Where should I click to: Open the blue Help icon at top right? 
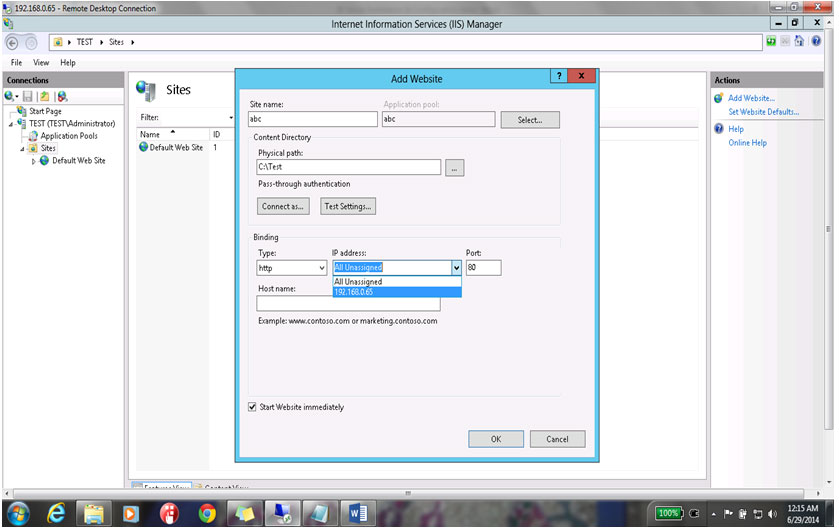coord(815,41)
